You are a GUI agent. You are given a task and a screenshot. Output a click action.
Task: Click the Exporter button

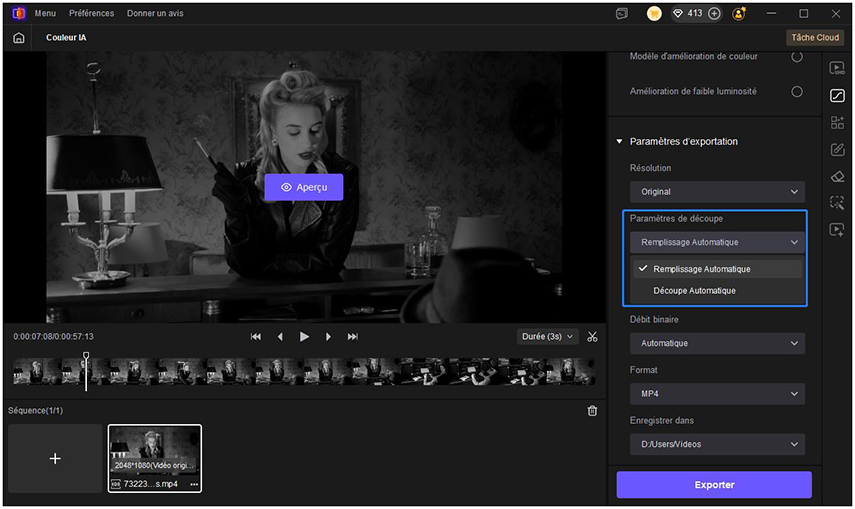point(714,484)
